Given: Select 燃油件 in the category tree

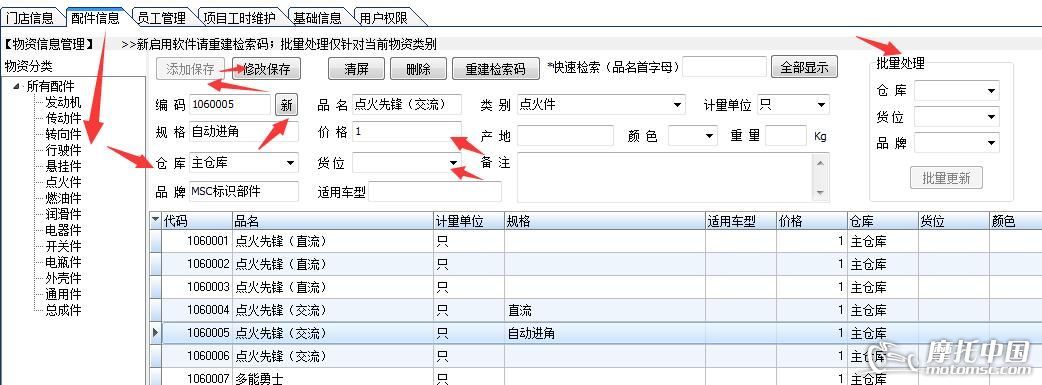Looking at the screenshot, I should point(63,197).
